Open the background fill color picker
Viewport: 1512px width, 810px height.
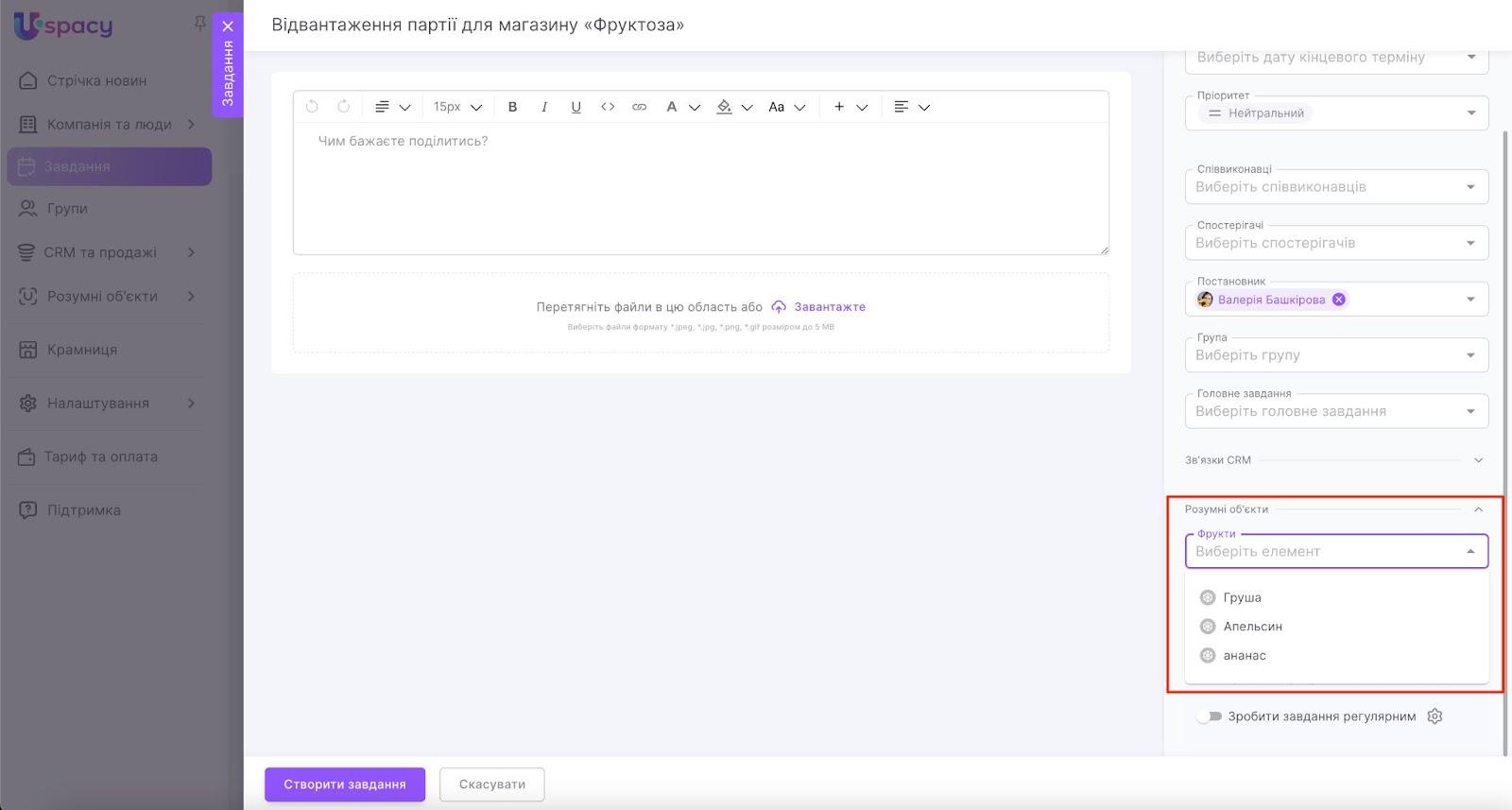pyautogui.click(x=734, y=107)
